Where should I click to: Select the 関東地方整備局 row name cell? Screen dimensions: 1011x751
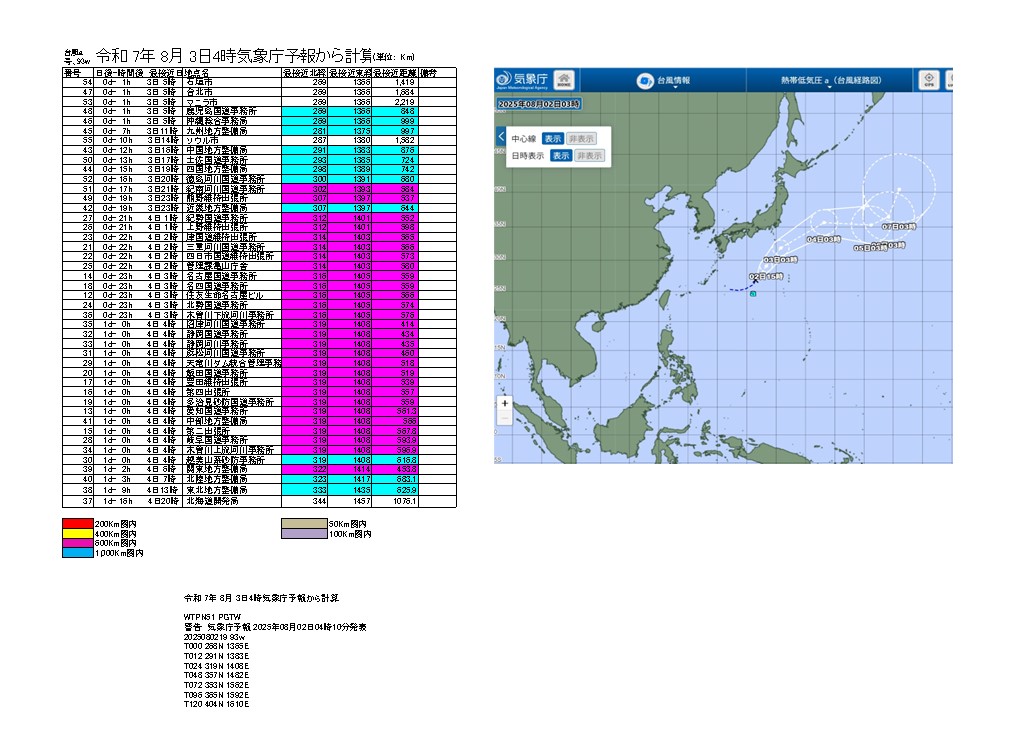[x=232, y=469]
